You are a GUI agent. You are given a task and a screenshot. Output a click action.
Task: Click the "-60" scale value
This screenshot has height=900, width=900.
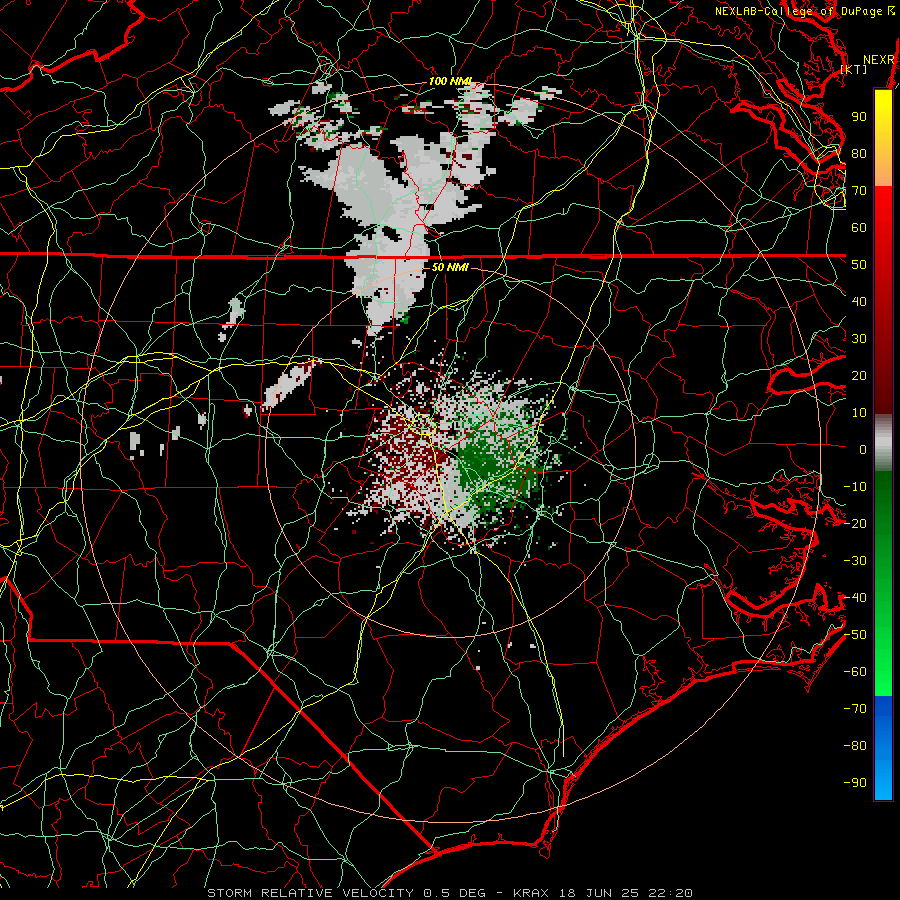[x=855, y=672]
